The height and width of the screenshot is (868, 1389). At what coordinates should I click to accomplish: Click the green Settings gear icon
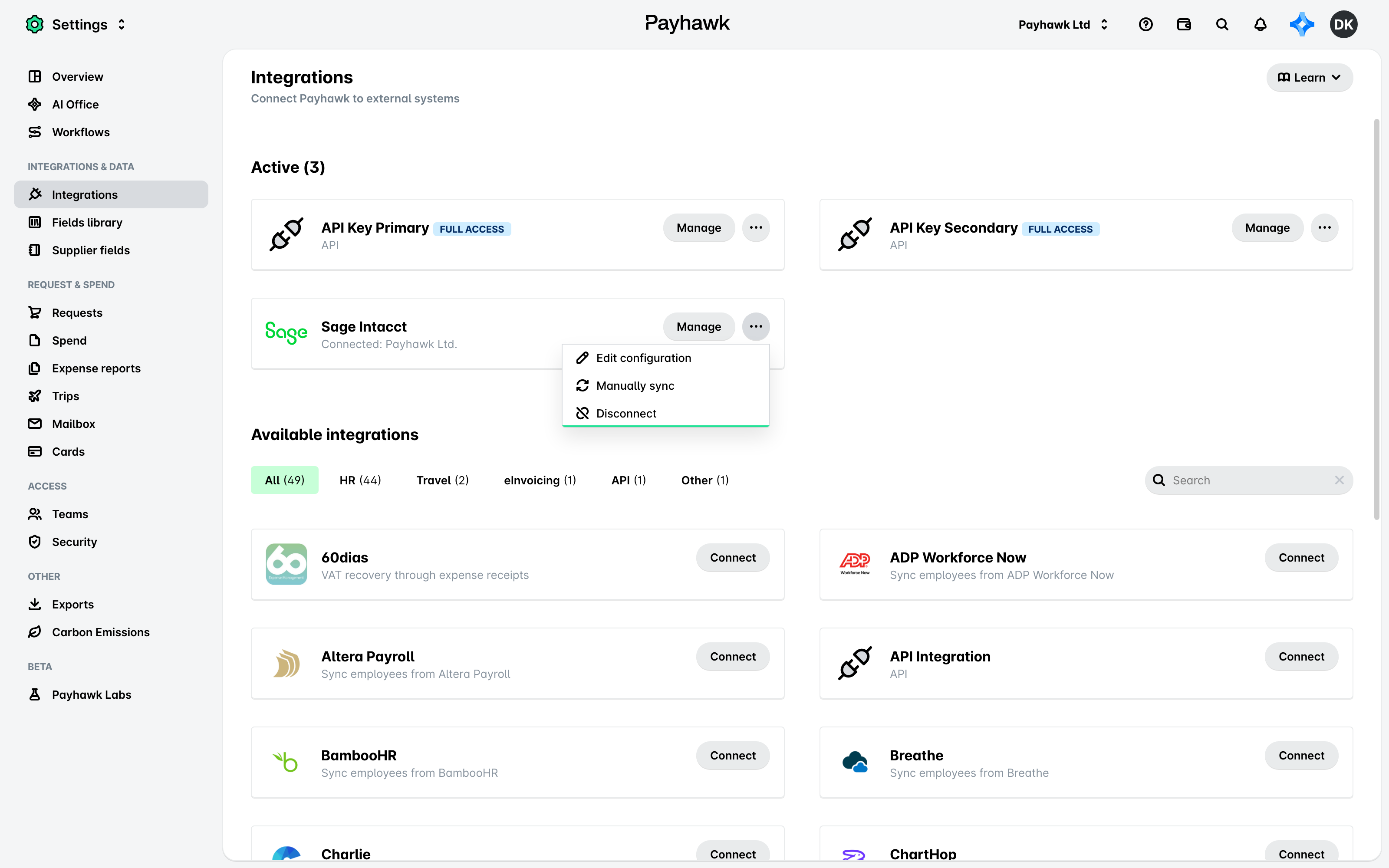[x=35, y=25]
